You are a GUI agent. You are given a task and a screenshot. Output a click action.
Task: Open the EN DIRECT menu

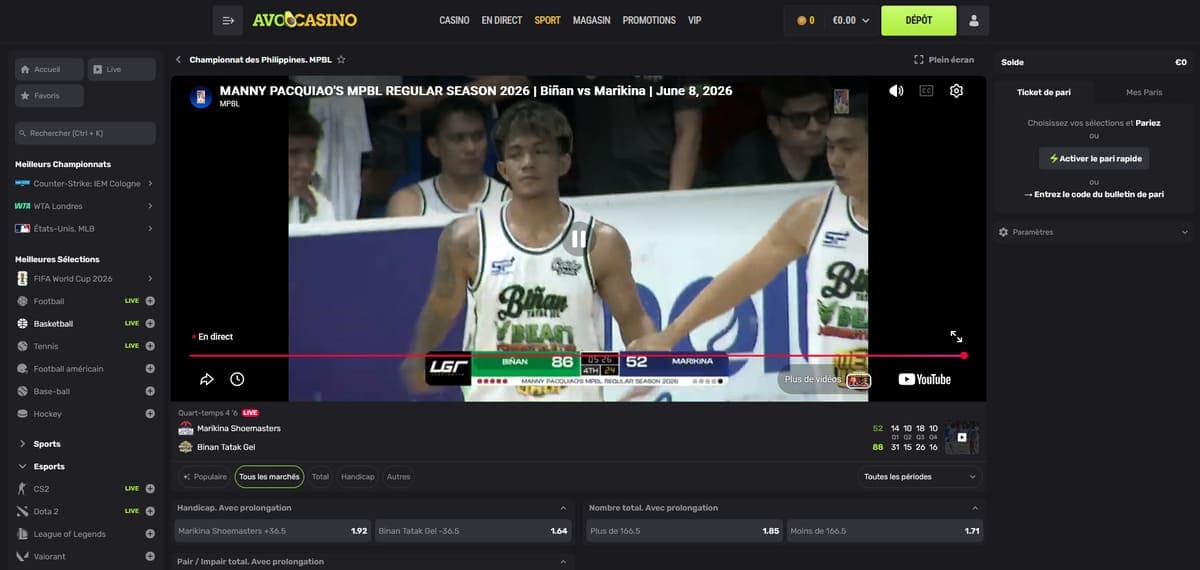[502, 20]
